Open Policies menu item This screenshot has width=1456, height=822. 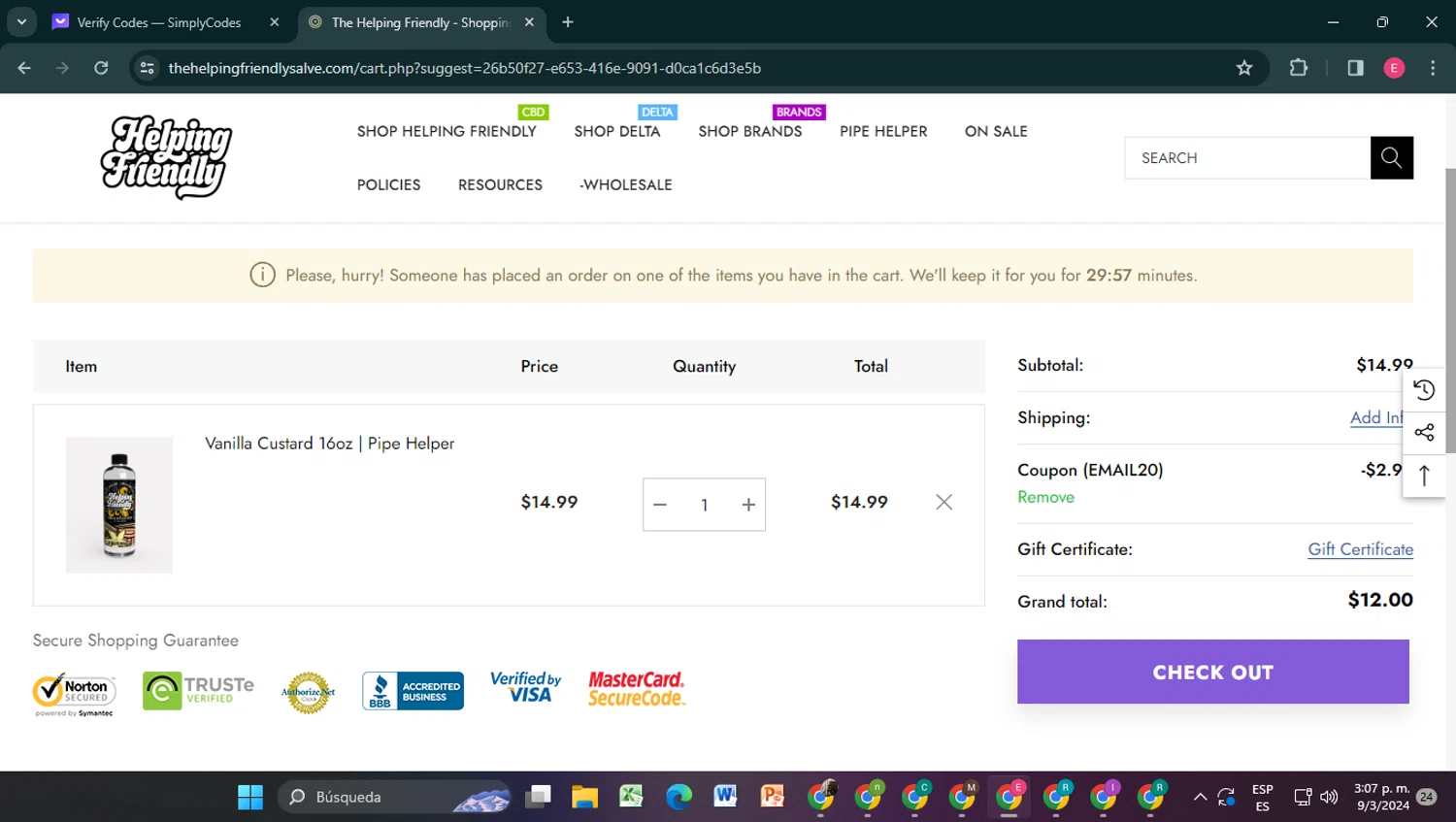pos(388,184)
